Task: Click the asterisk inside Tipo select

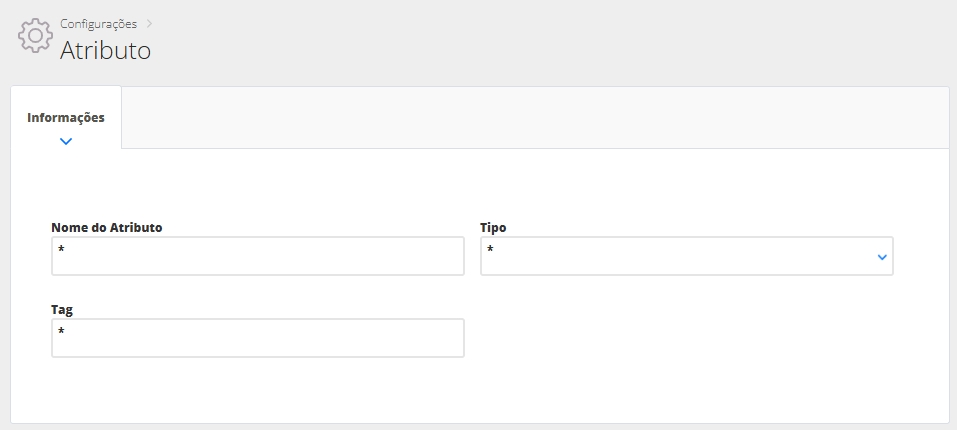Action: tap(491, 249)
